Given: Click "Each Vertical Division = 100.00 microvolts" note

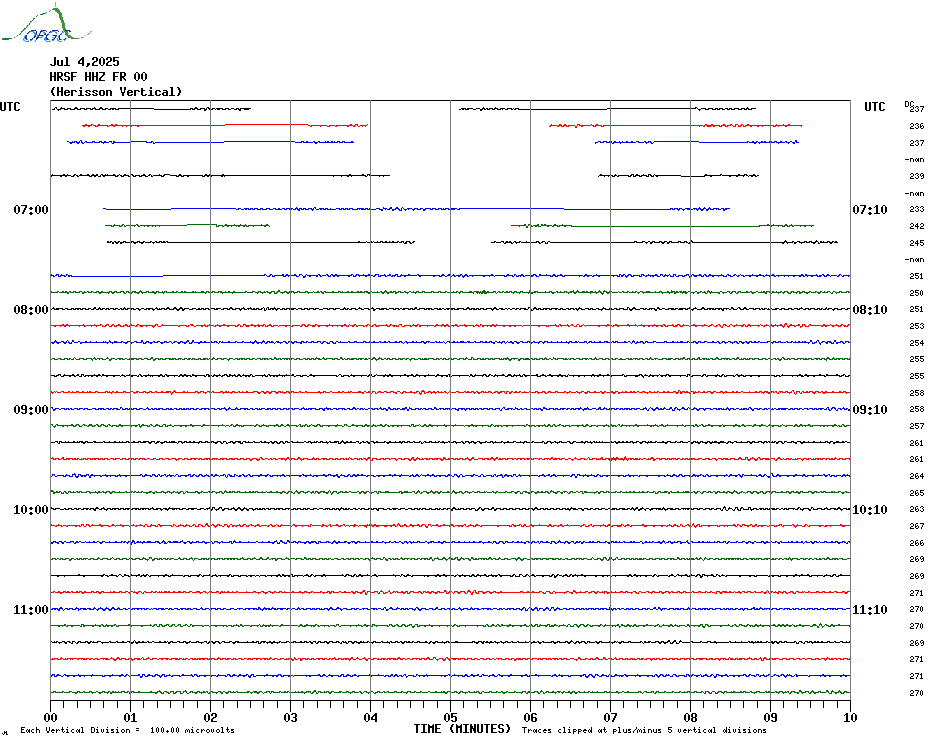Looking at the screenshot, I should [x=128, y=730].
